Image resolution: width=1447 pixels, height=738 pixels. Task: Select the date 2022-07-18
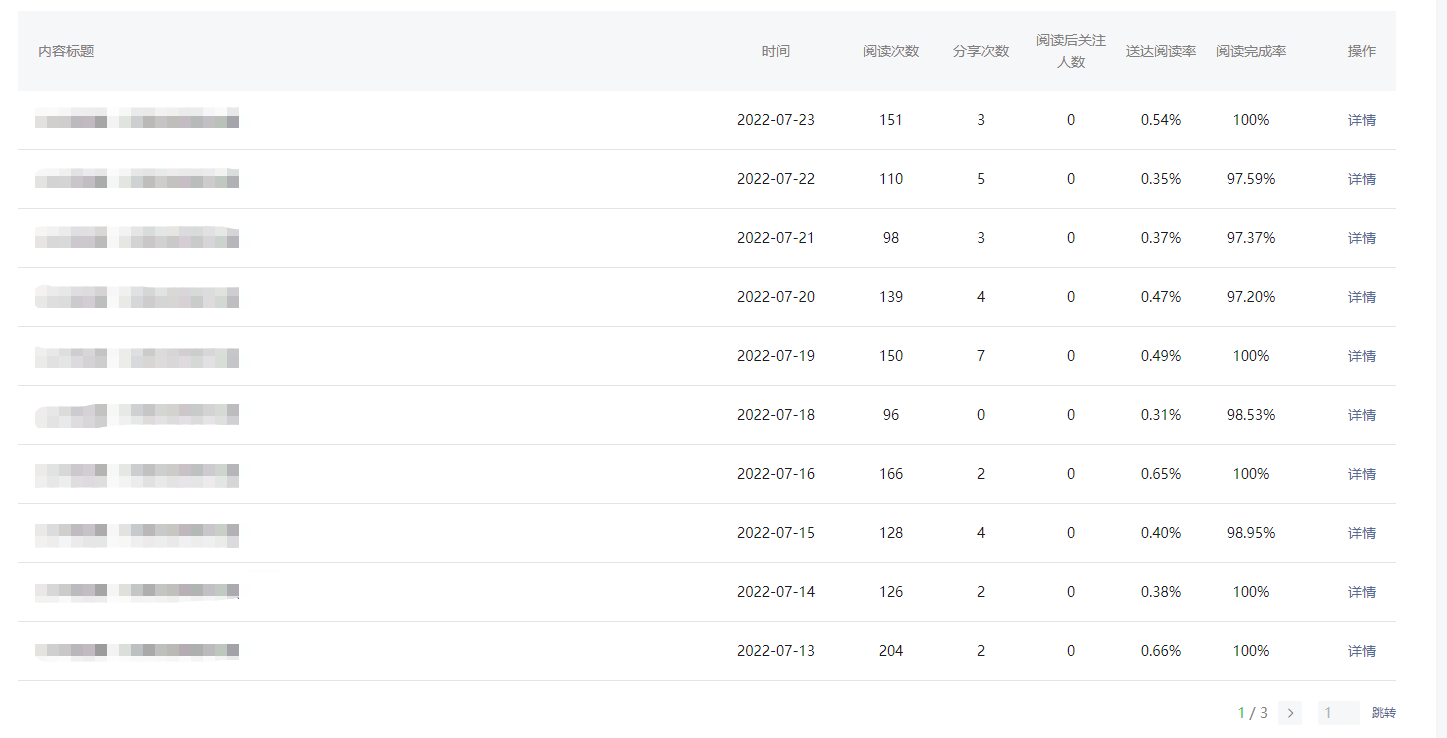click(776, 415)
